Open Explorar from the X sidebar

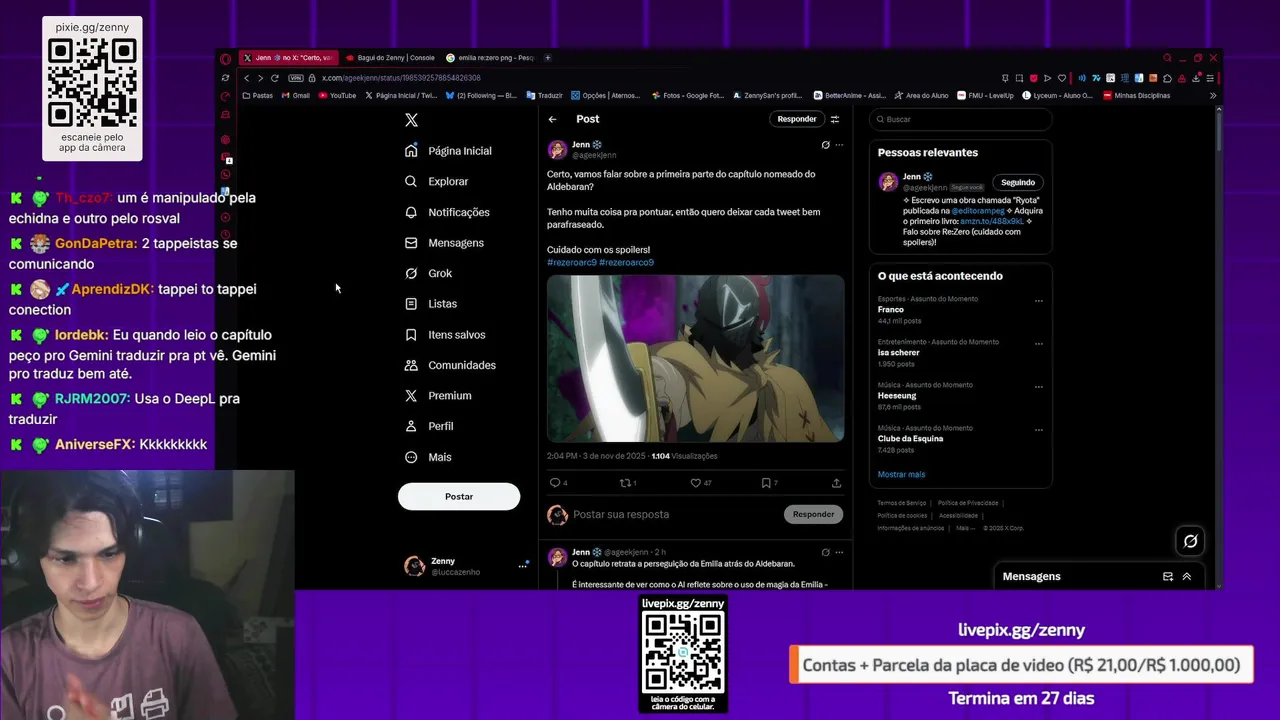tap(437, 181)
